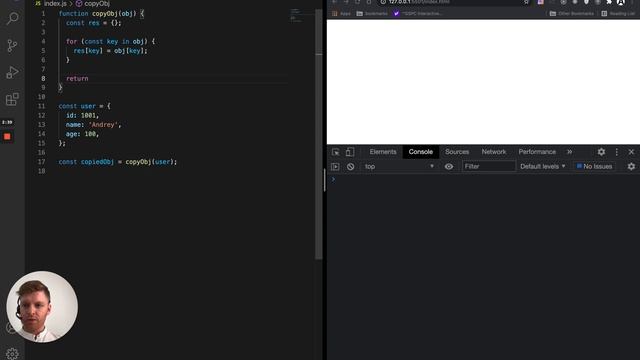The height and width of the screenshot is (360, 640).
Task: Open DevTools customize three-dot menu
Action: 616,152
